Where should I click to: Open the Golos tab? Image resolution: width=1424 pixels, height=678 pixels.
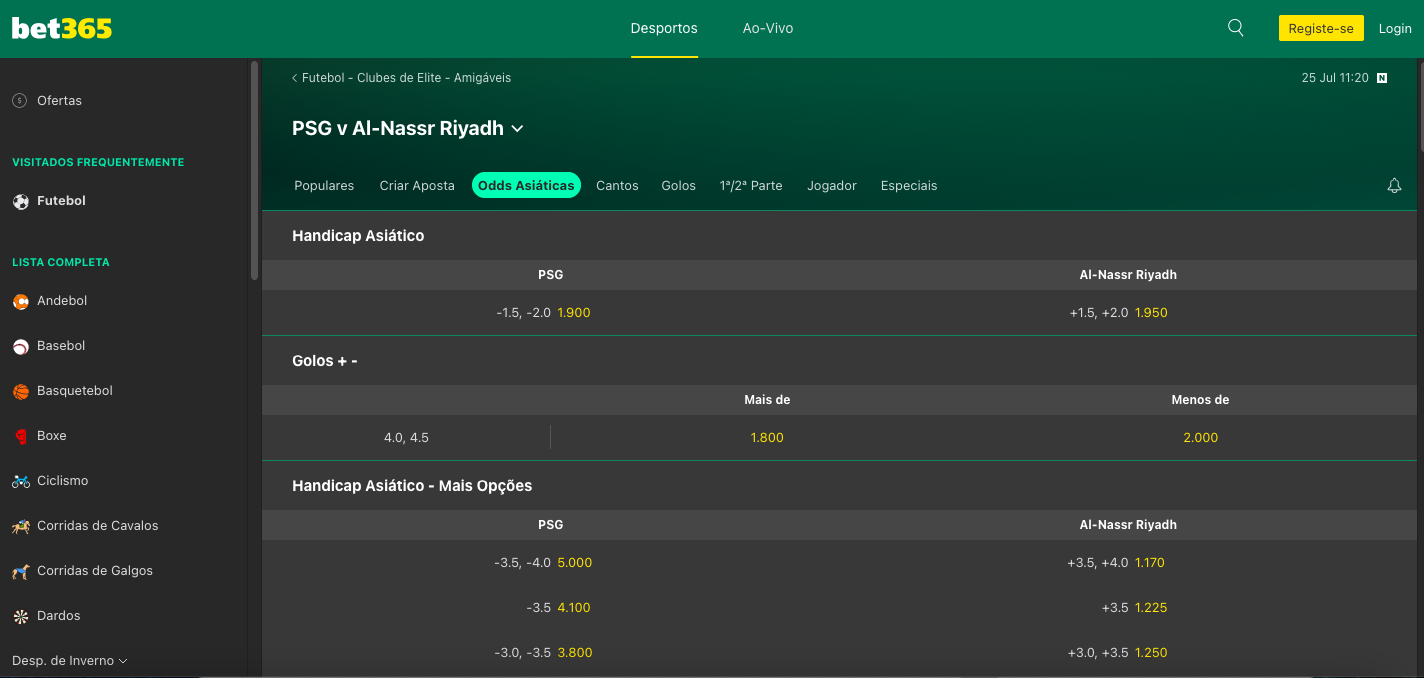678,185
